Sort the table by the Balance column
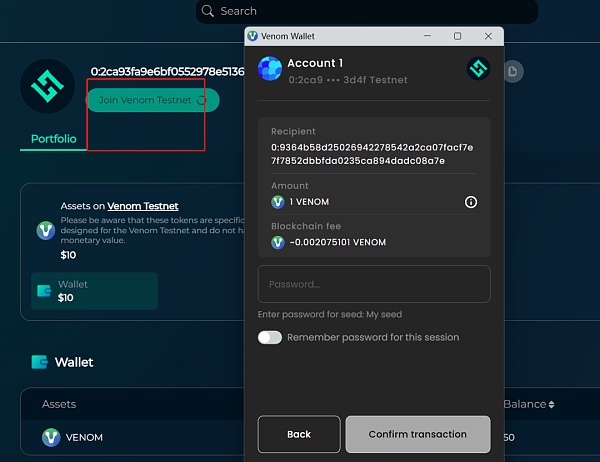Image resolution: width=600 pixels, height=462 pixels. (x=529, y=404)
